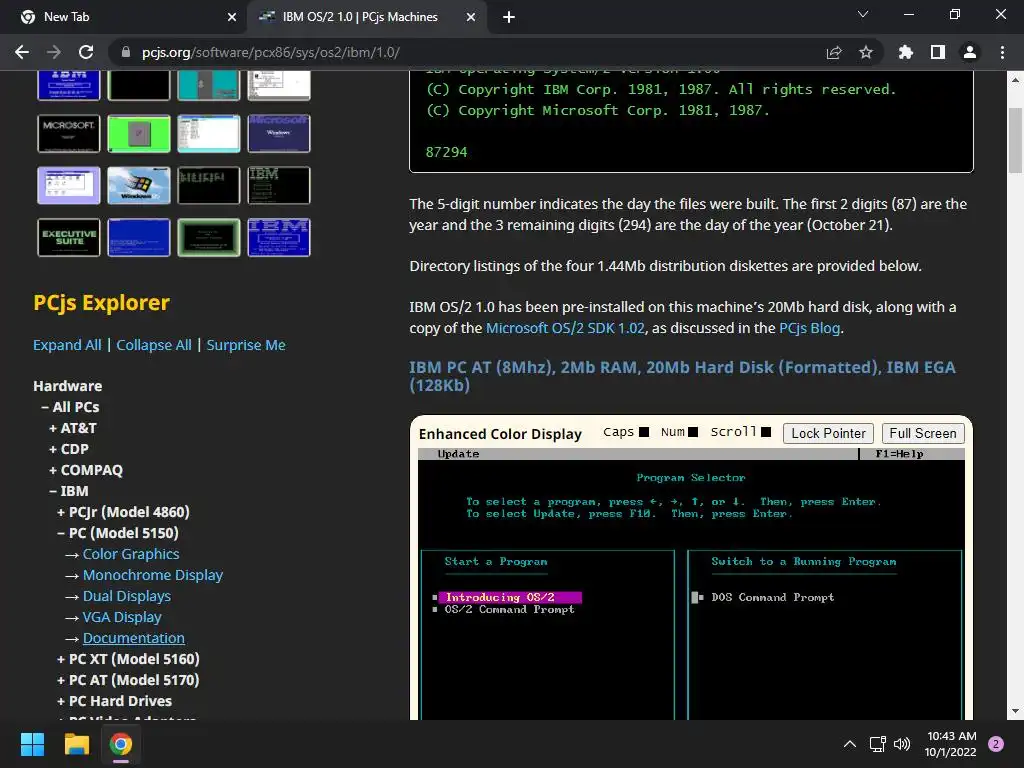1024x768 pixels.
Task: Click the Lock Pointer button
Action: pyautogui.click(x=828, y=433)
